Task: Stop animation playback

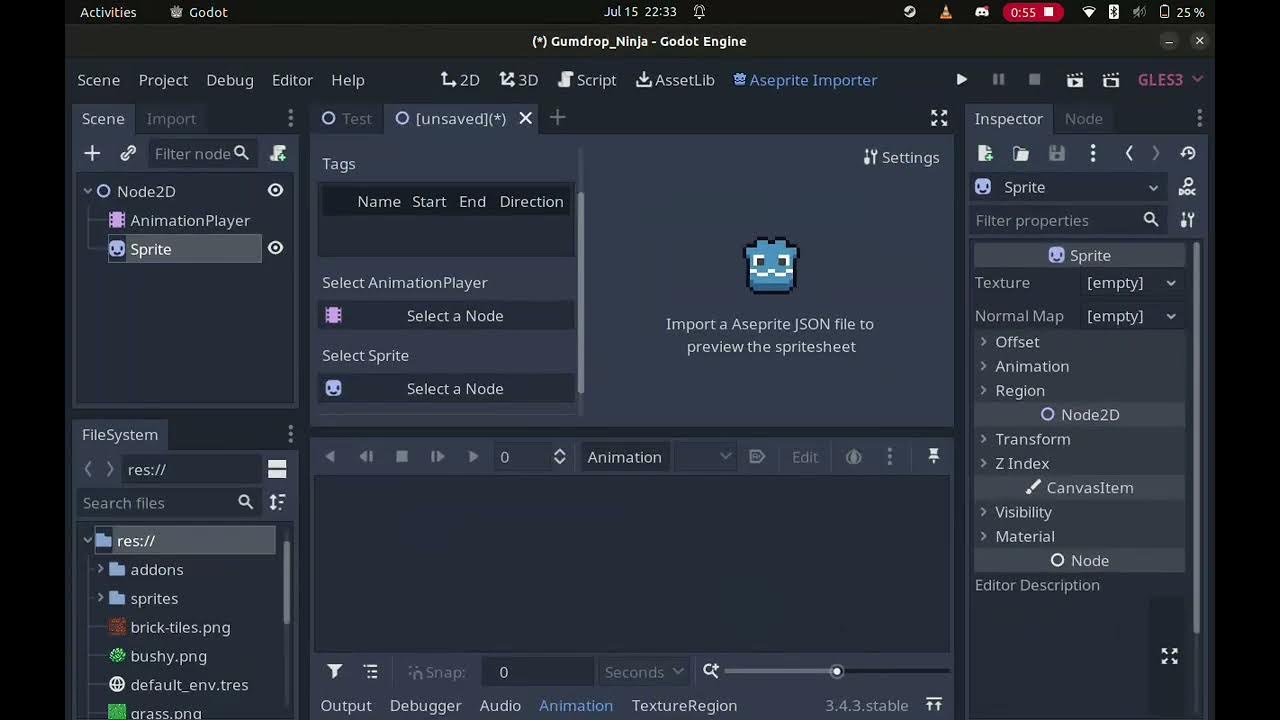Action: tap(402, 456)
